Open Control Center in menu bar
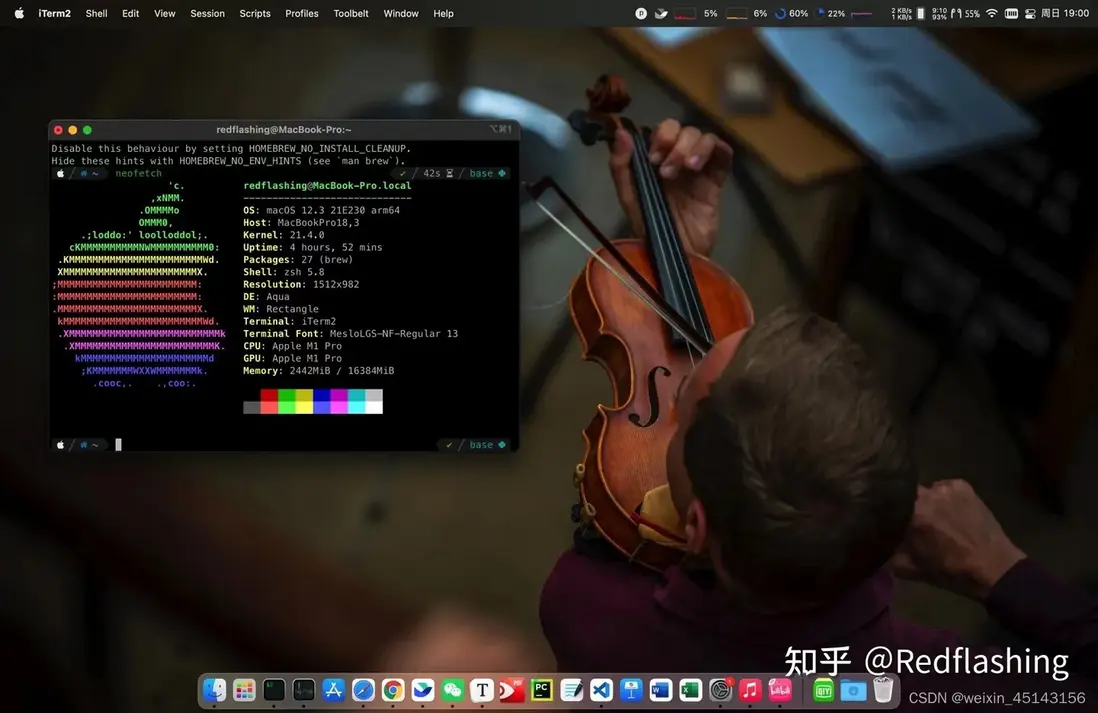 (1031, 13)
